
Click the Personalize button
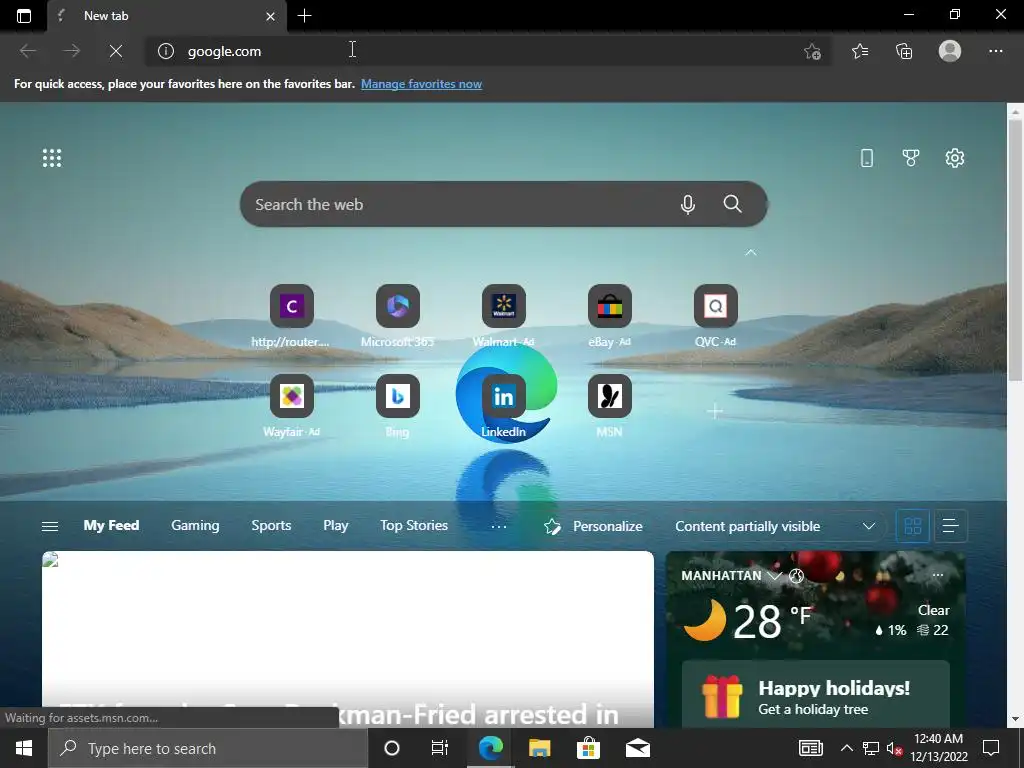pyautogui.click(x=593, y=526)
